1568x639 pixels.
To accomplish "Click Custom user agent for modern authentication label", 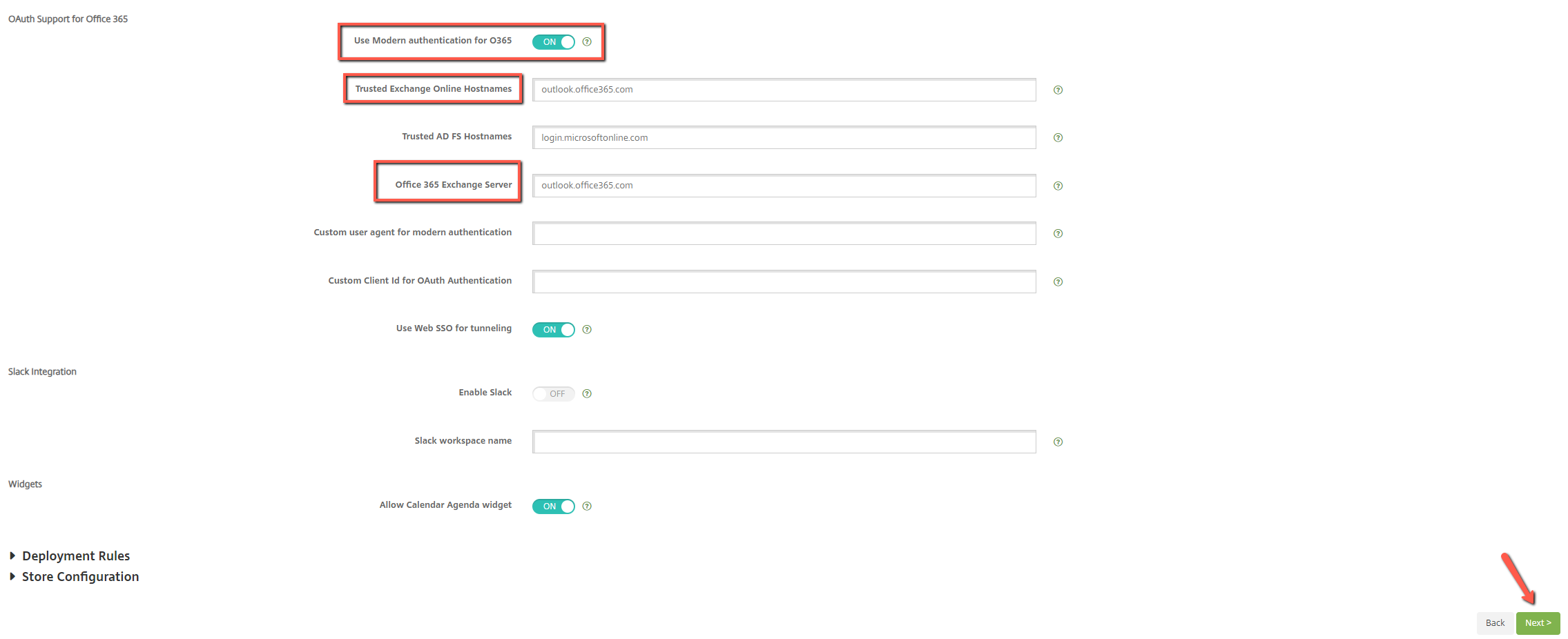I will (413, 233).
